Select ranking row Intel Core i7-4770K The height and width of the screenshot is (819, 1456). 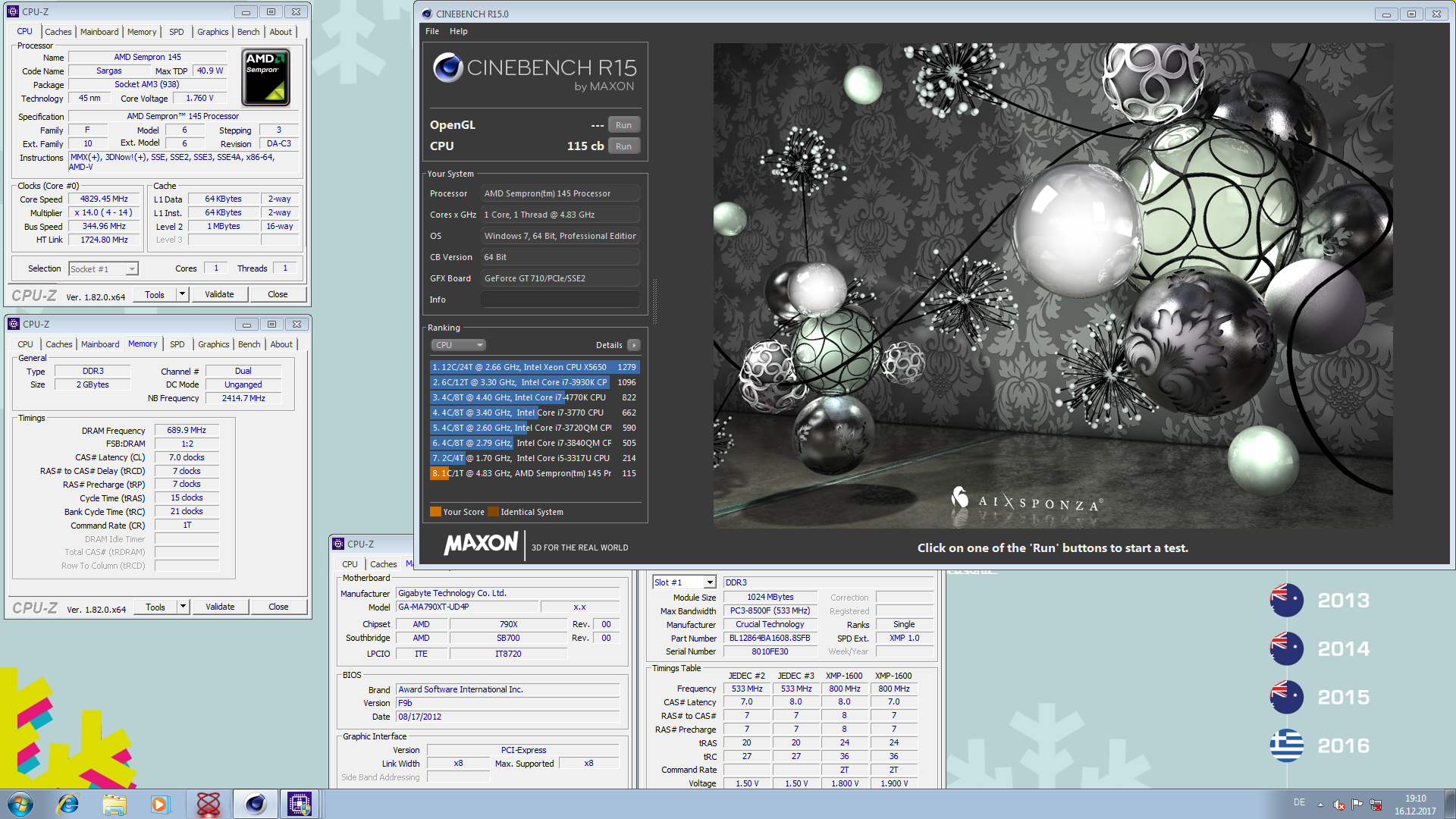coord(534,397)
